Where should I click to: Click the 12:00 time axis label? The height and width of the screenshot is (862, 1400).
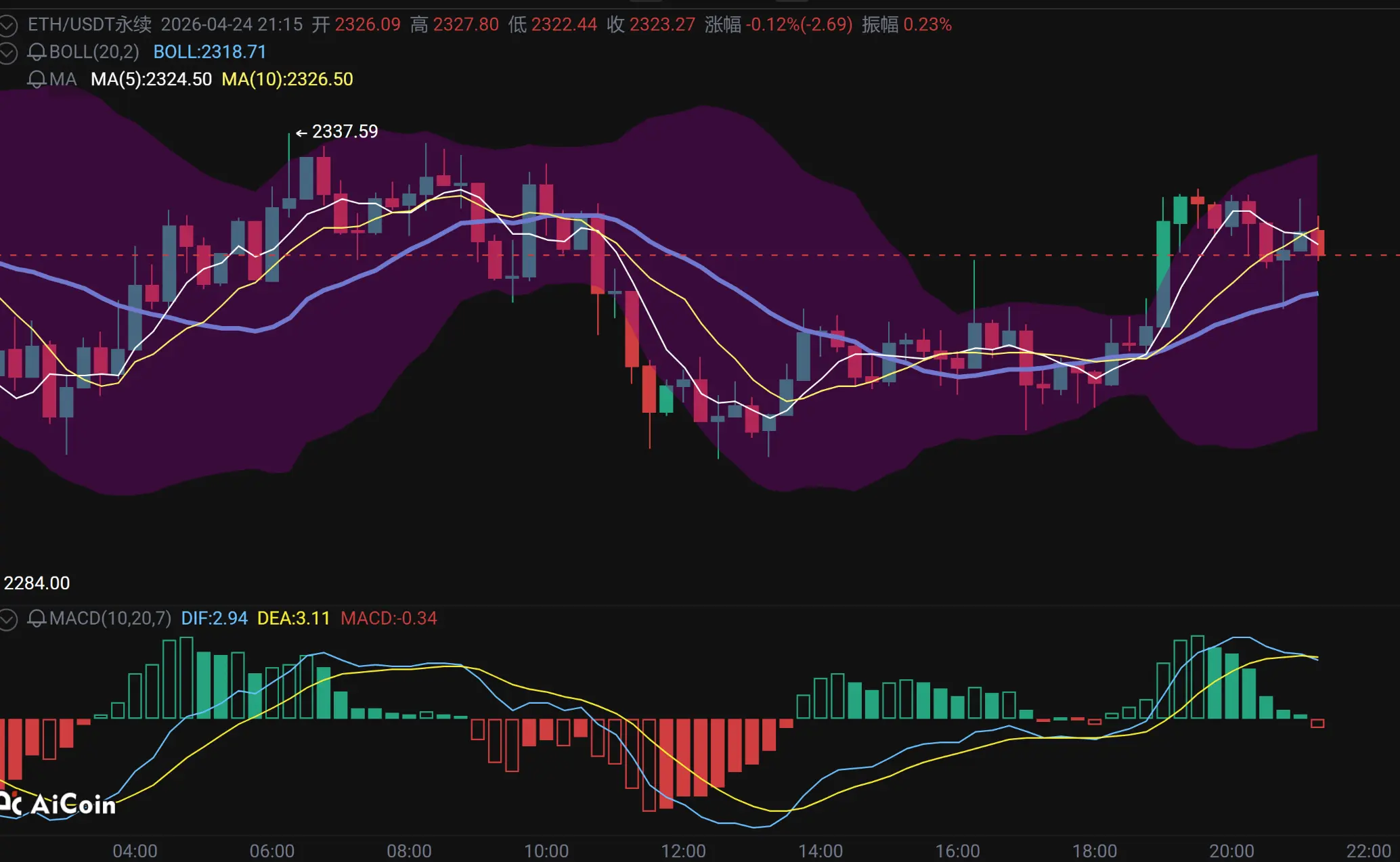683,850
